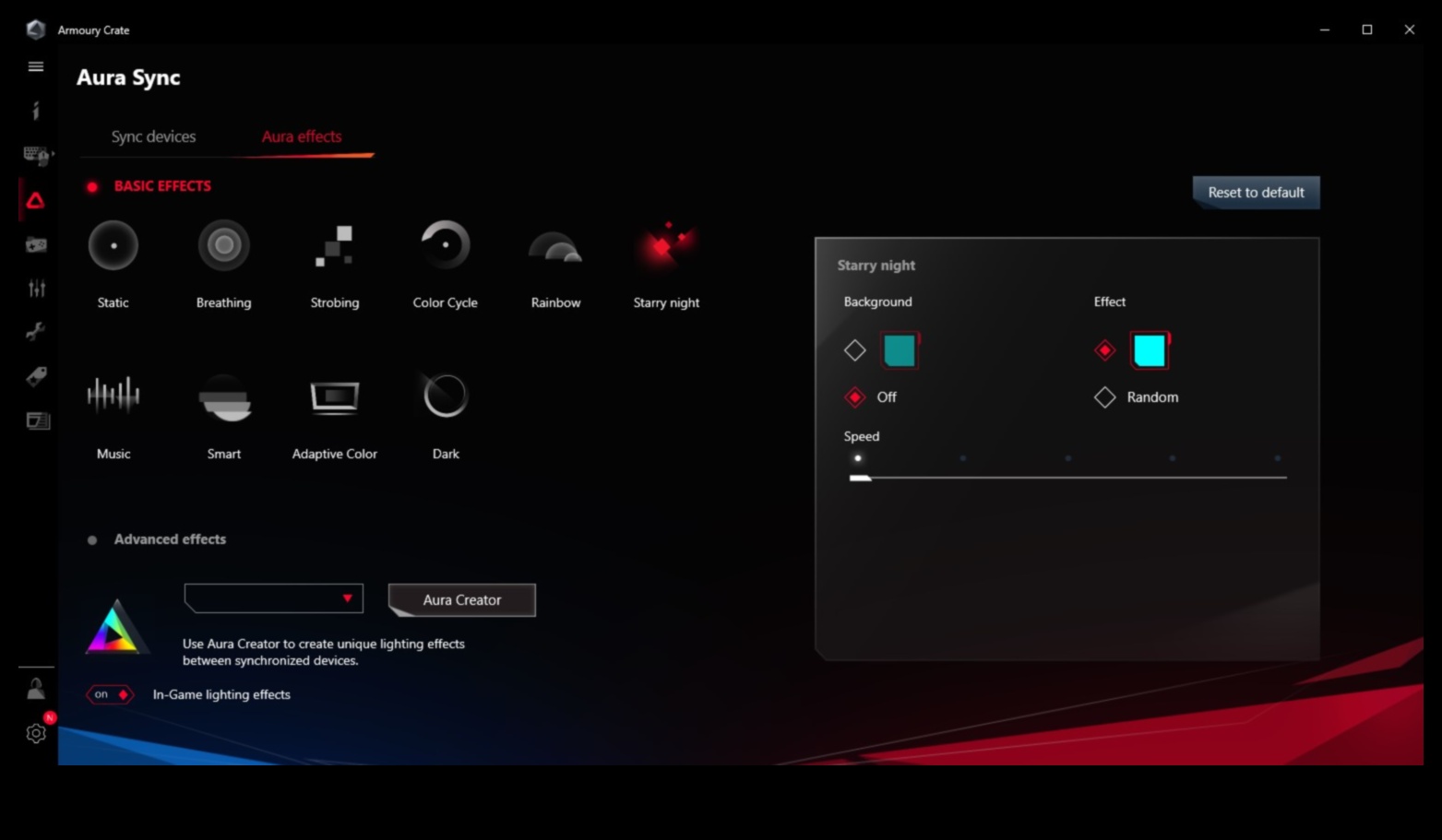Switch to the Sync devices tab
This screenshot has width=1442, height=840.
153,136
